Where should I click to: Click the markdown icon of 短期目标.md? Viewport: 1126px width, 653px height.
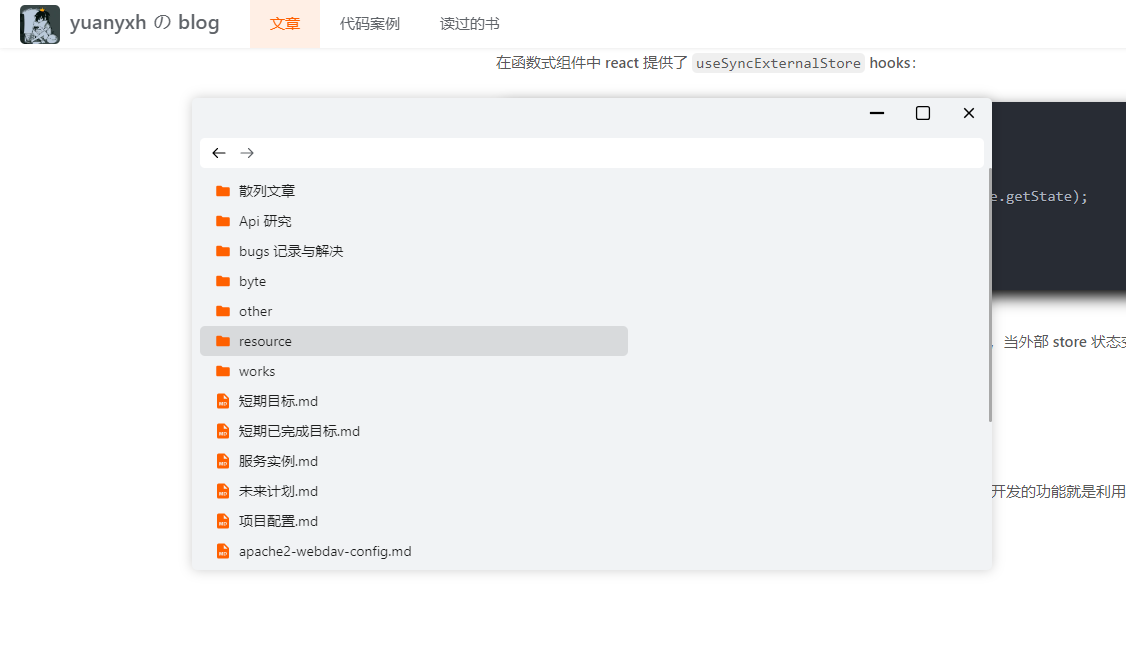(223, 402)
